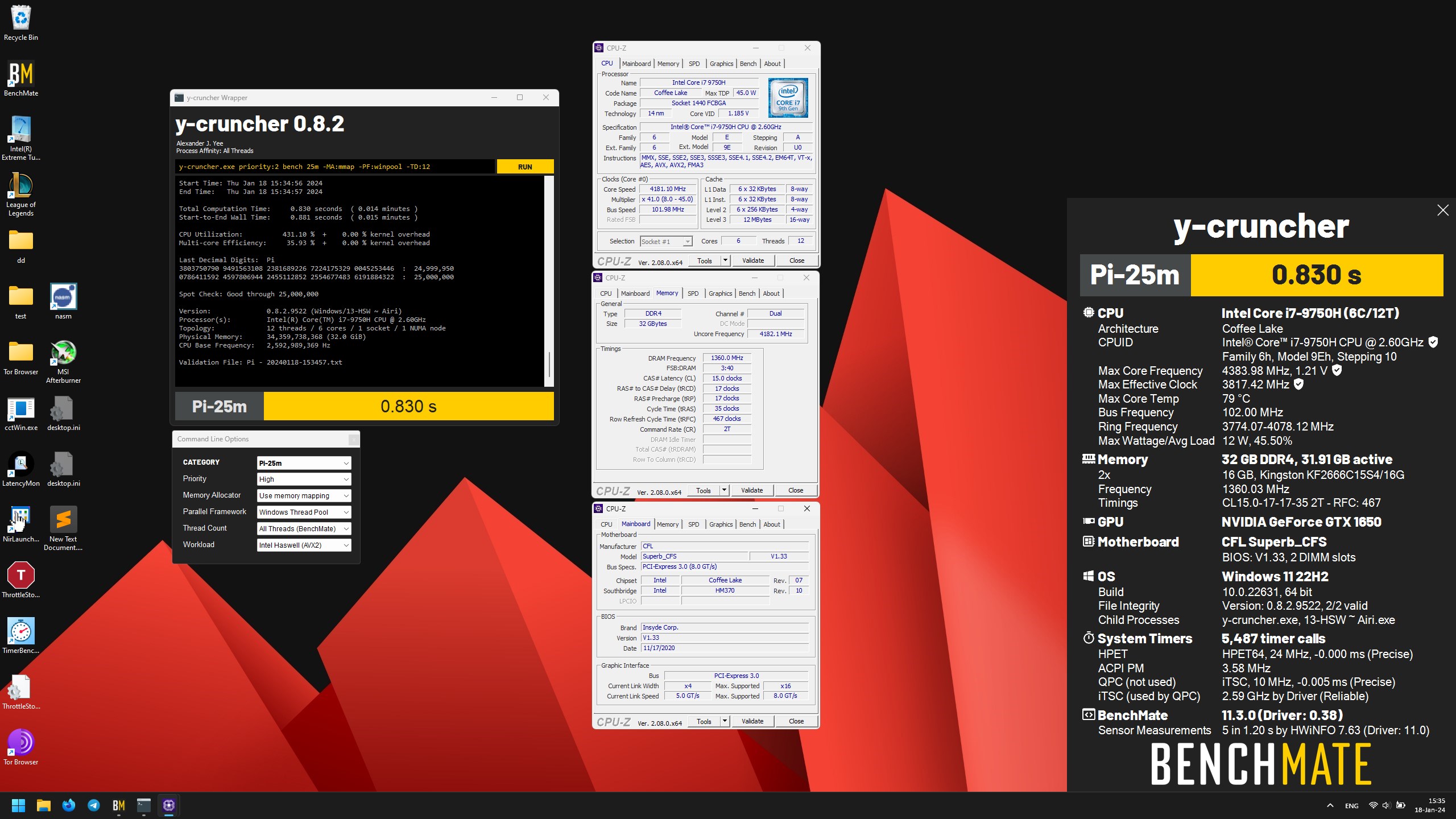This screenshot has width=1456, height=819.
Task: Open the Priority High dropdown
Action: [x=304, y=479]
